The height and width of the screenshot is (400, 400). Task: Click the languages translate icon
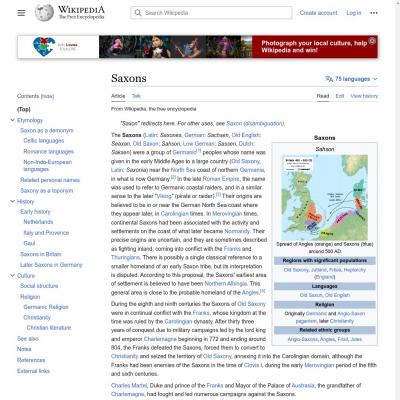pyautogui.click(x=329, y=79)
